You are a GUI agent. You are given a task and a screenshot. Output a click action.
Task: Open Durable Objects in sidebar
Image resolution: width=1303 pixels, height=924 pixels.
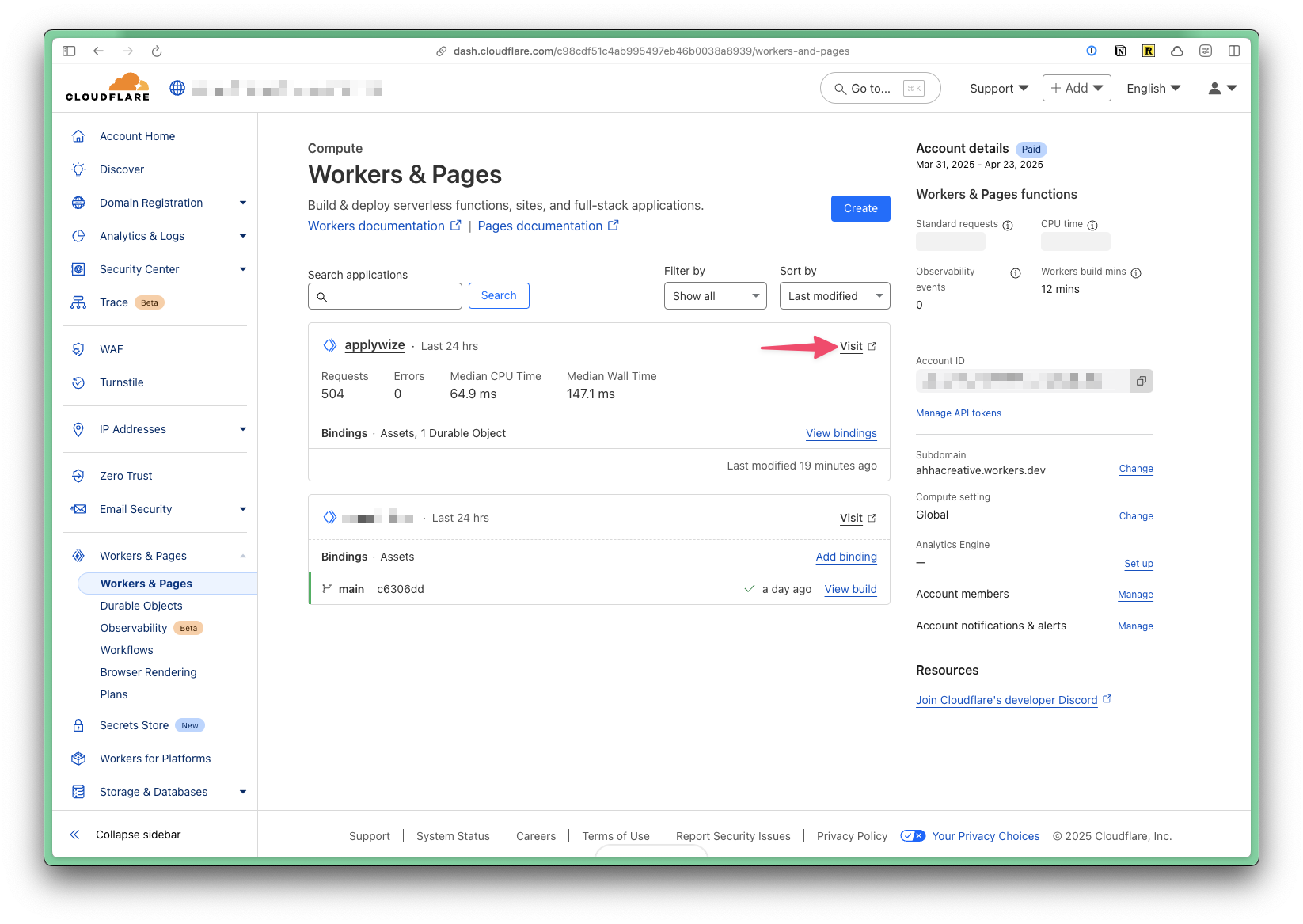pyautogui.click(x=141, y=606)
